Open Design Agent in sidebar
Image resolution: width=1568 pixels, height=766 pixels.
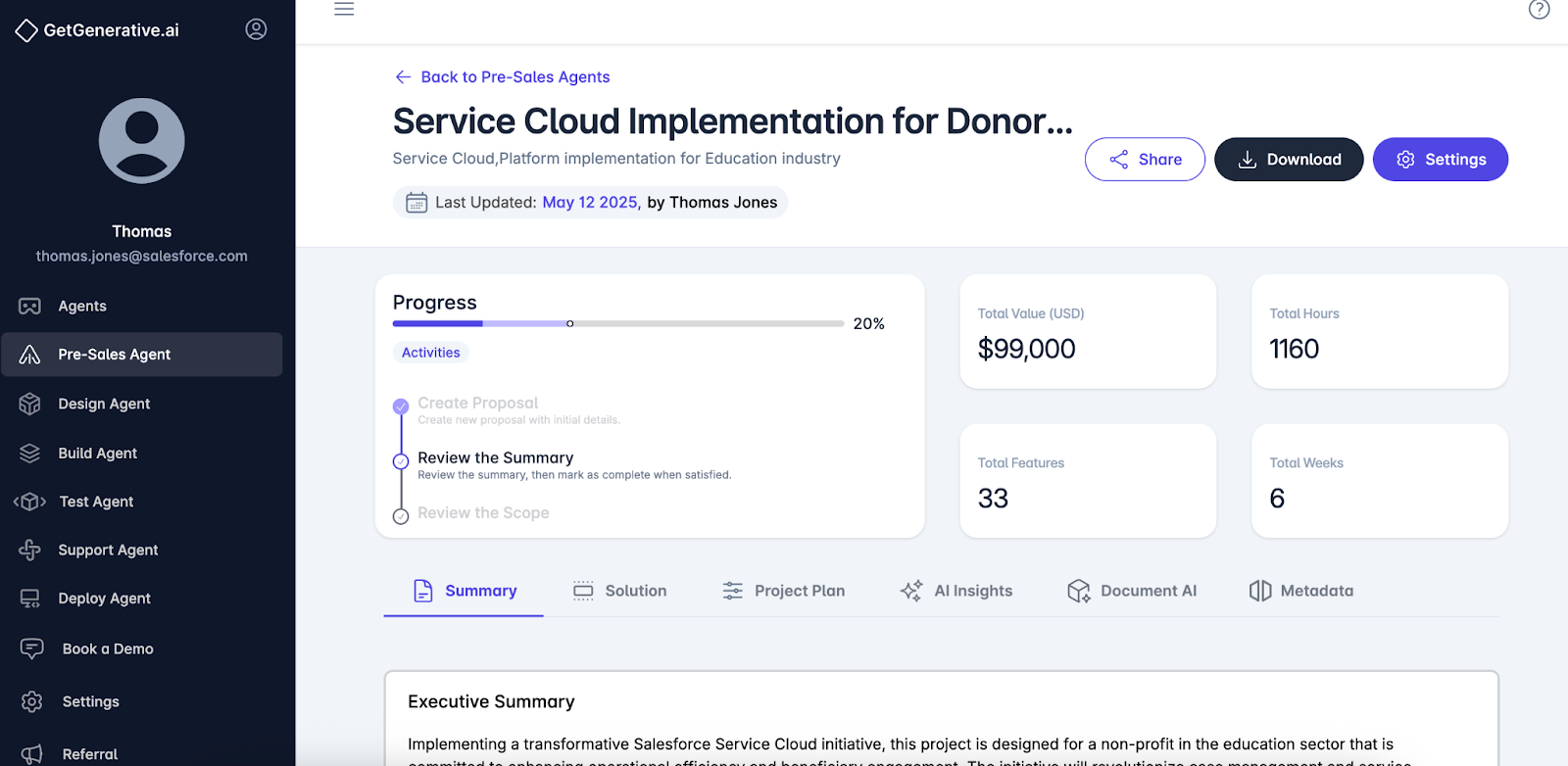[142, 404]
